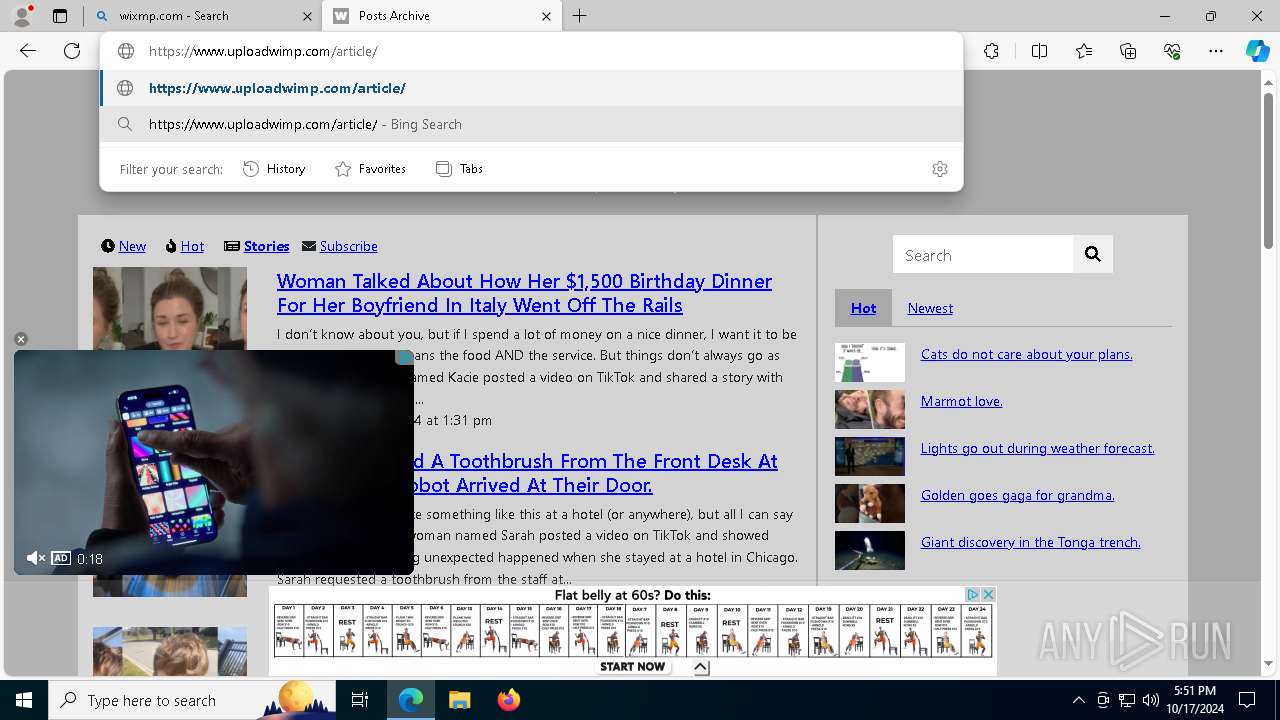This screenshot has height=720, width=1280.
Task: Filter suggestions by Tabs
Action: 460,169
